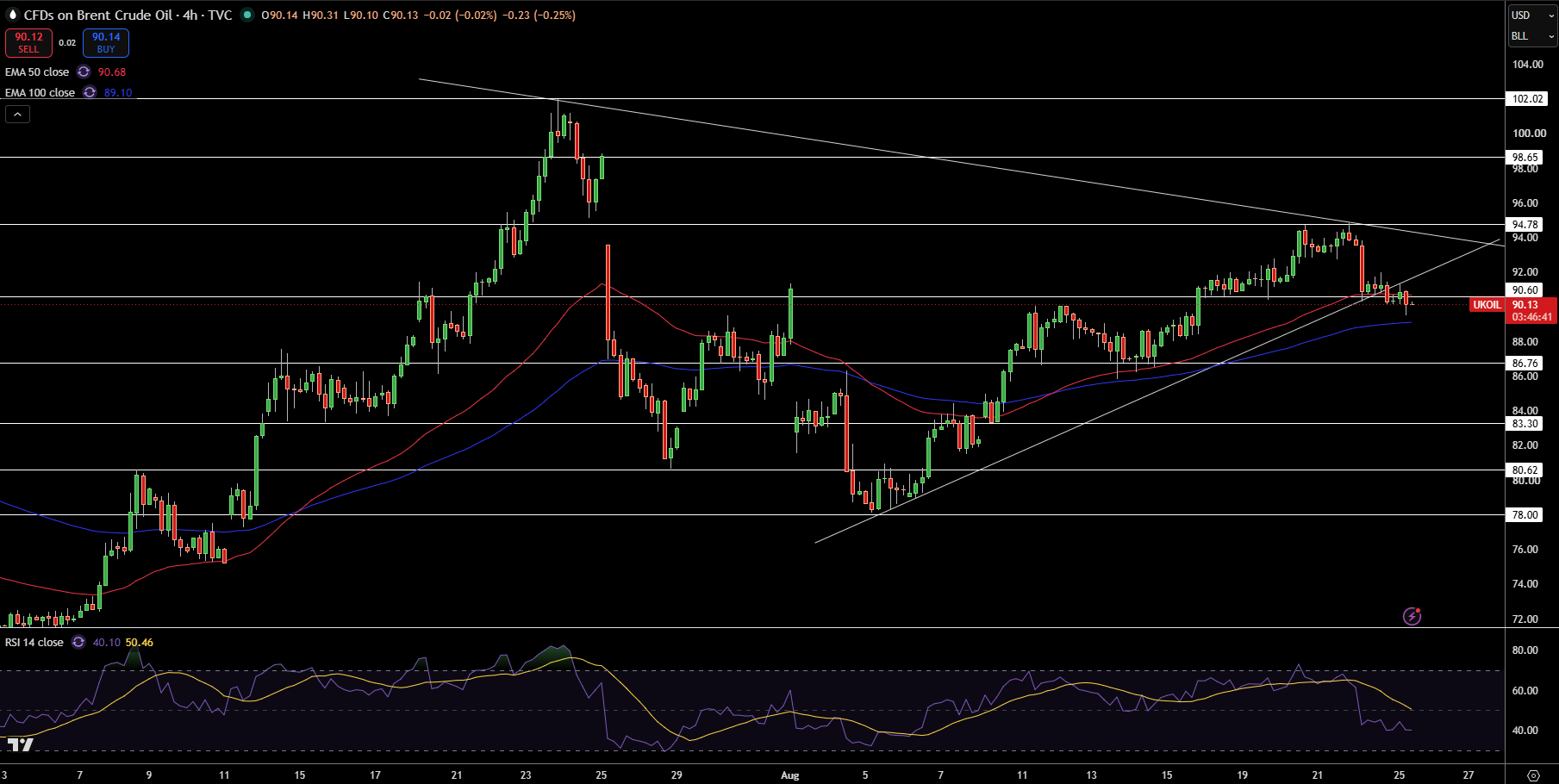Click the date 29 on time axis
The width and height of the screenshot is (1559, 784).
coord(677,775)
